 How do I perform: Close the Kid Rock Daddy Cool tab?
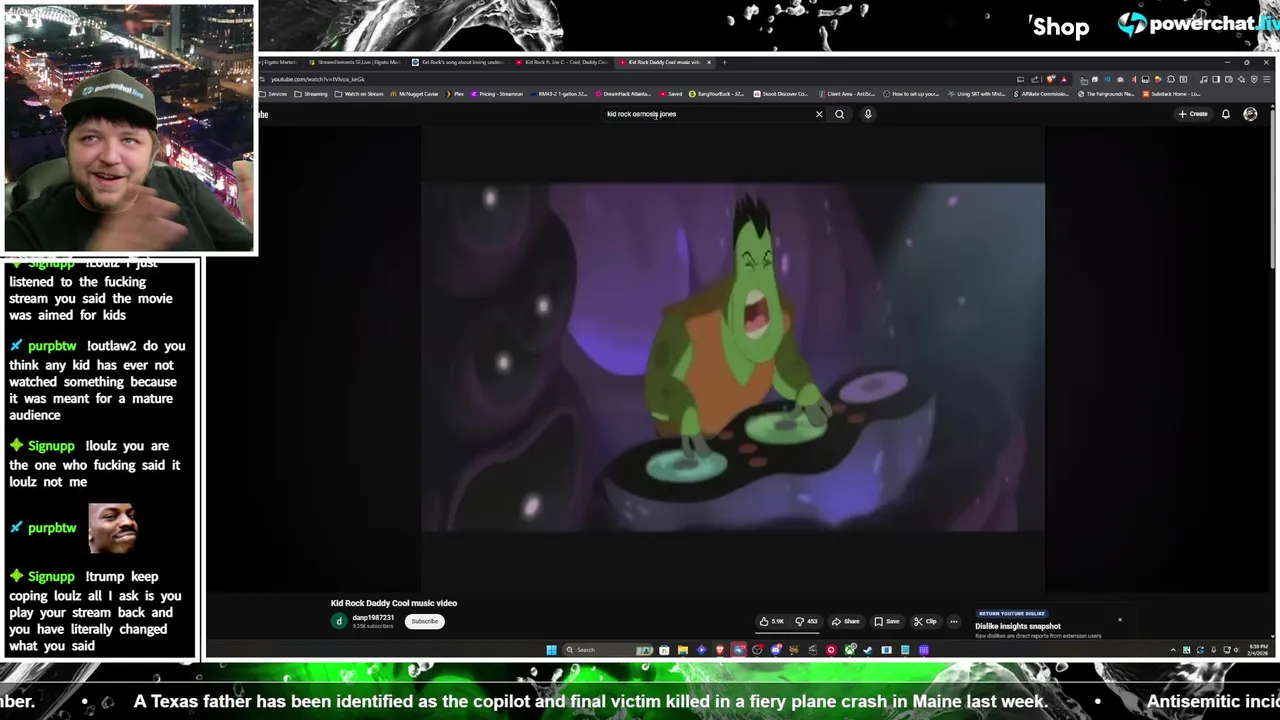(709, 62)
